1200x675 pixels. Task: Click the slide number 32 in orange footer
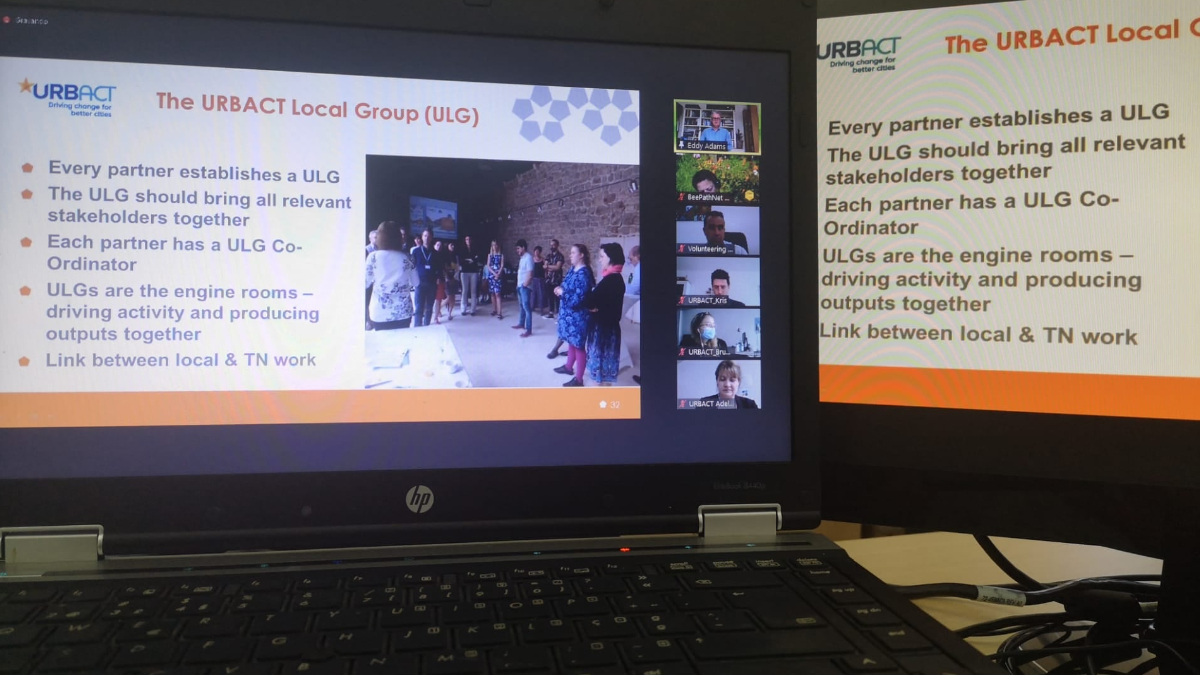point(610,404)
